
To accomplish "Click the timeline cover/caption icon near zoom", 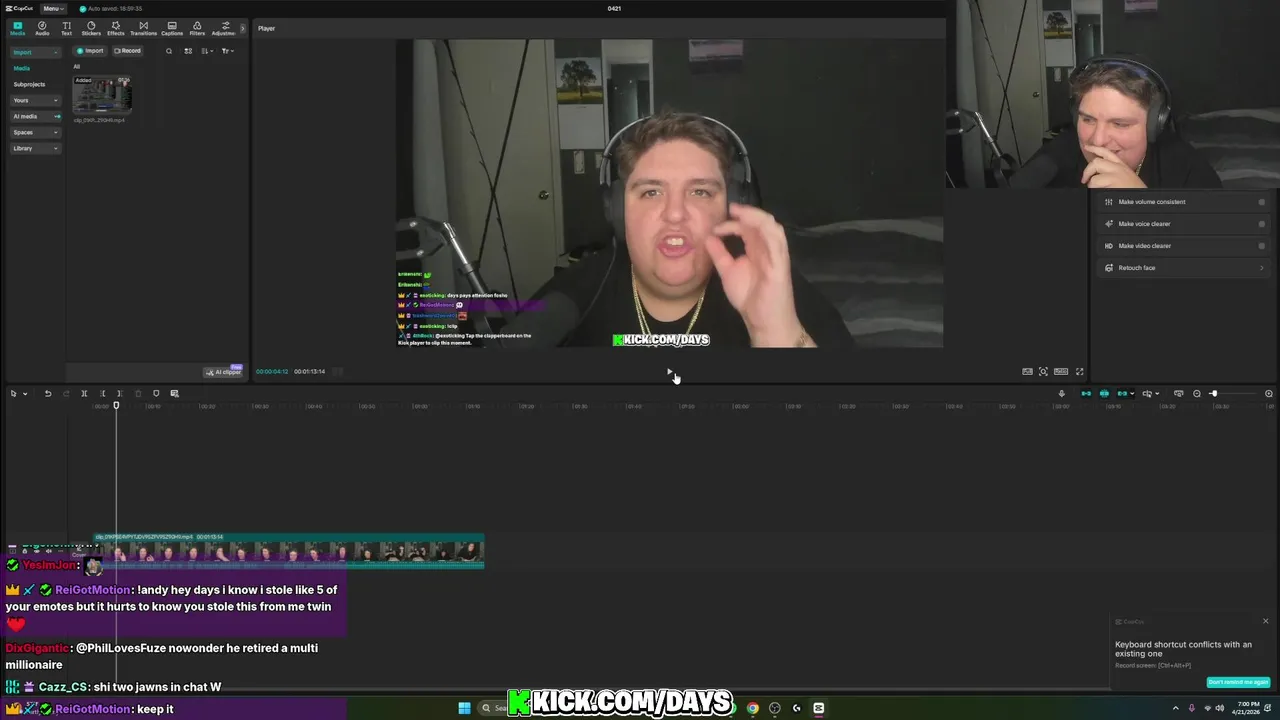I will (x=1178, y=394).
